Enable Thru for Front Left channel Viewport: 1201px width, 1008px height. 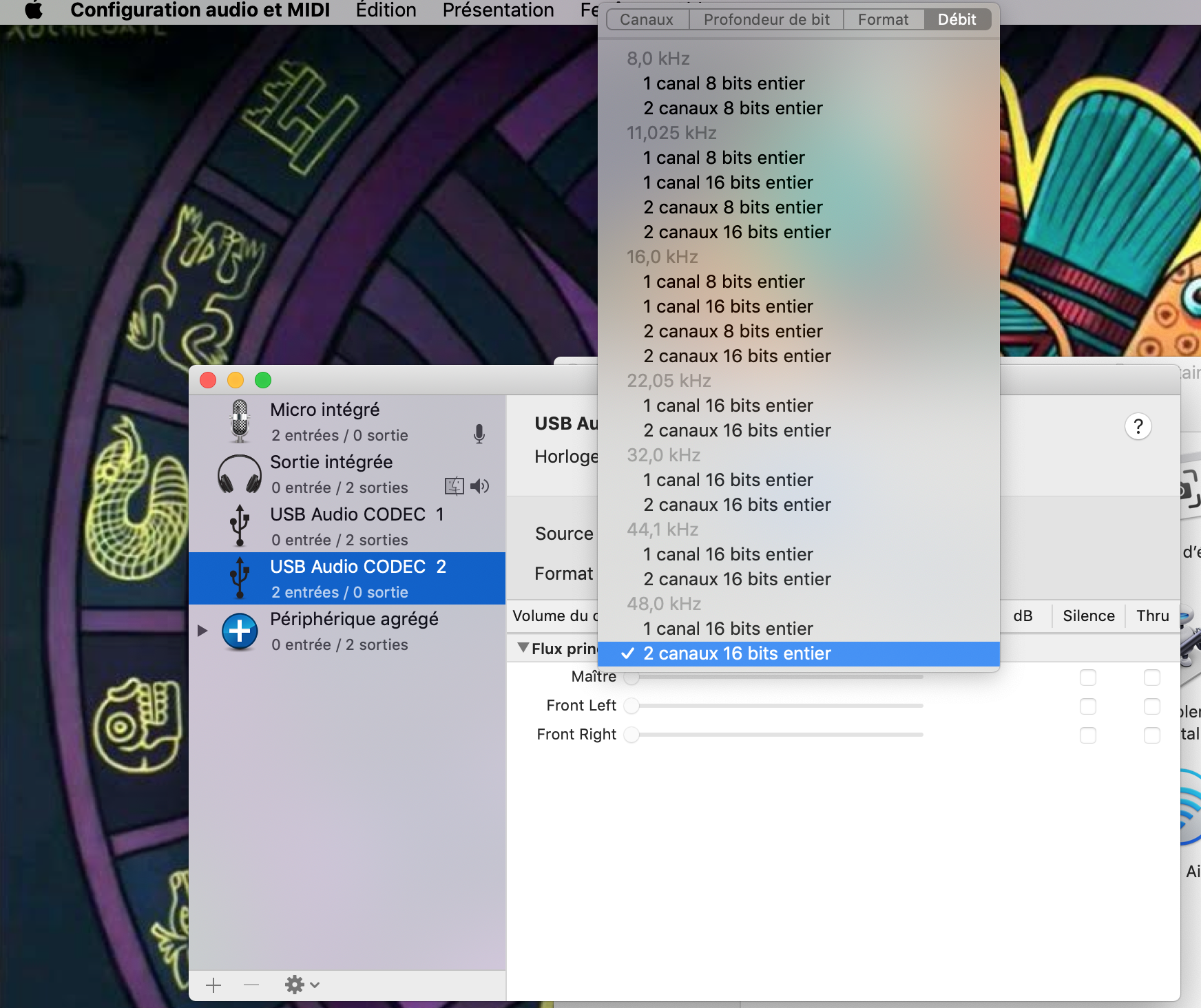pos(1152,706)
